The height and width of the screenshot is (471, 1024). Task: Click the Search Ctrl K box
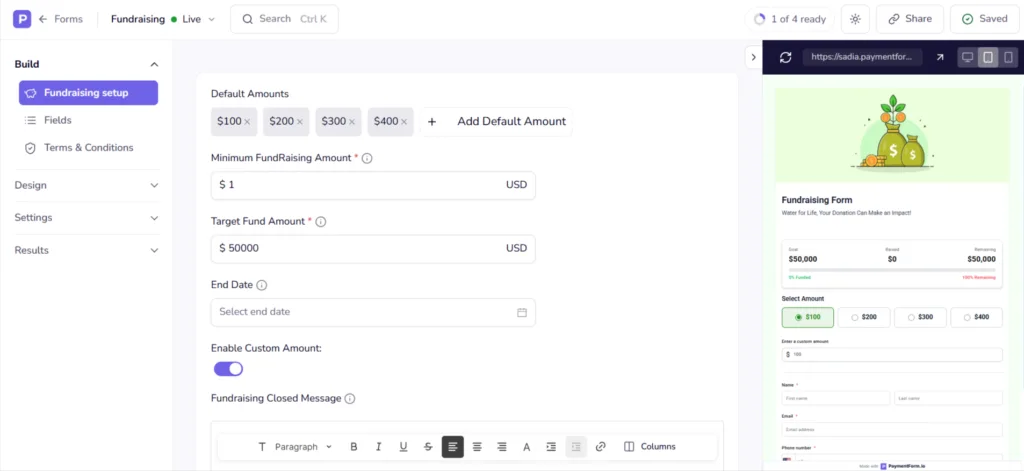(284, 19)
